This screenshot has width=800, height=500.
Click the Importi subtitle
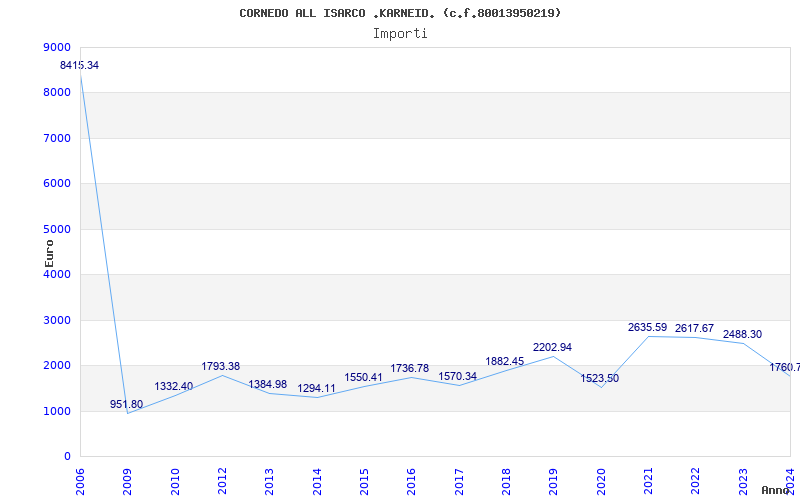[400, 33]
